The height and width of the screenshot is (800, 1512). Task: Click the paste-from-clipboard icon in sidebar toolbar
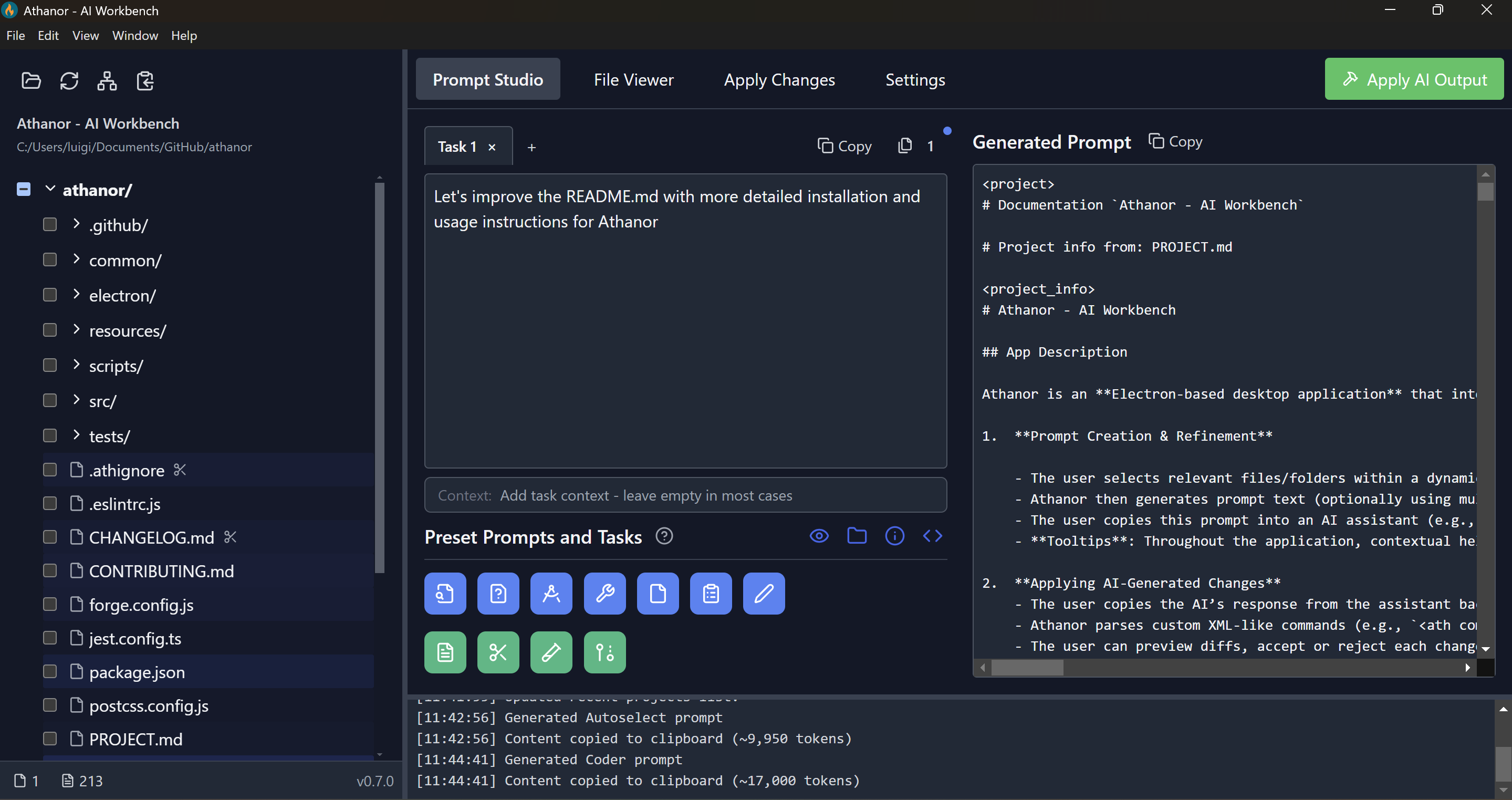tap(144, 80)
